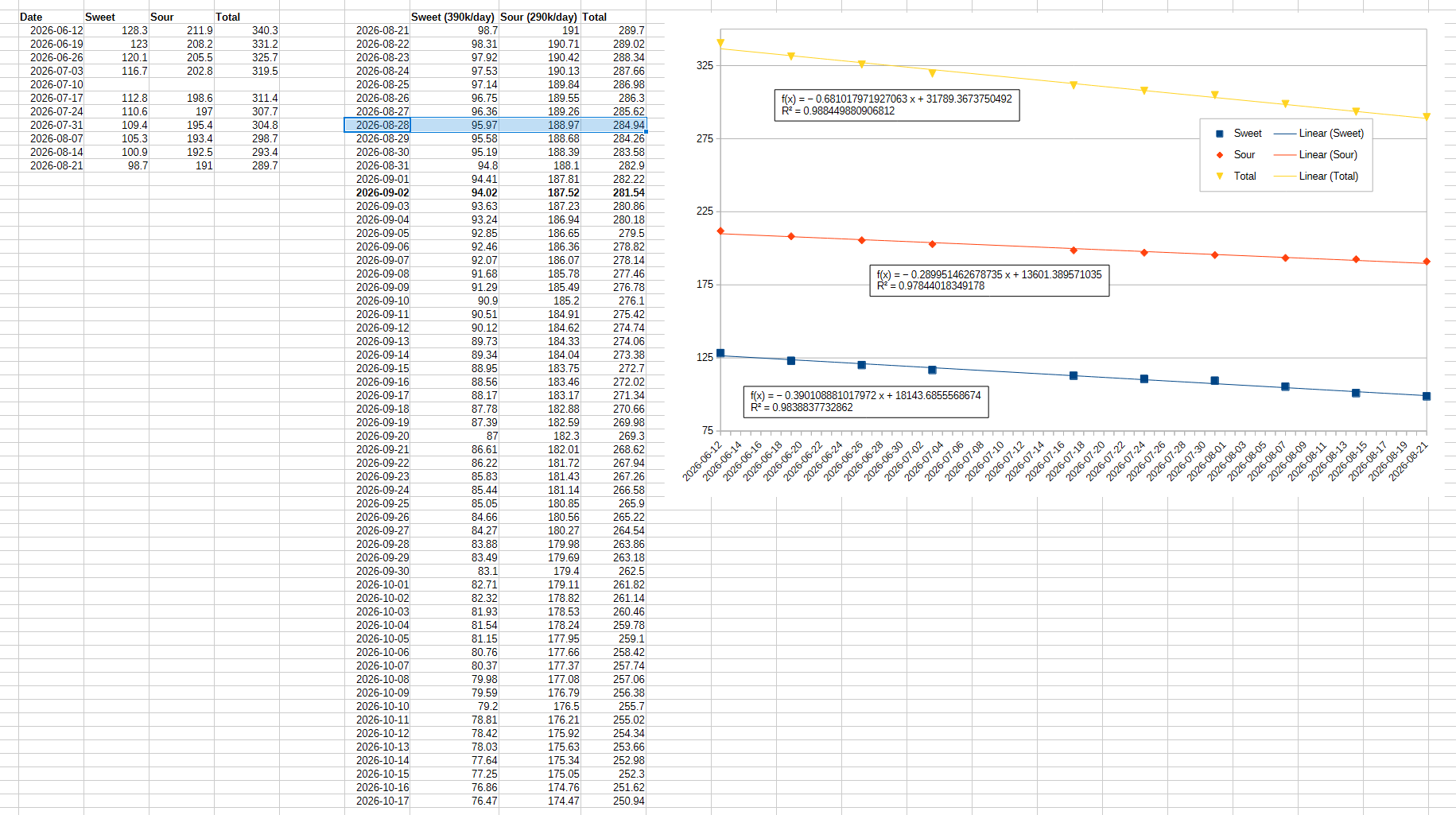Select the cell containing 197

click(181, 111)
